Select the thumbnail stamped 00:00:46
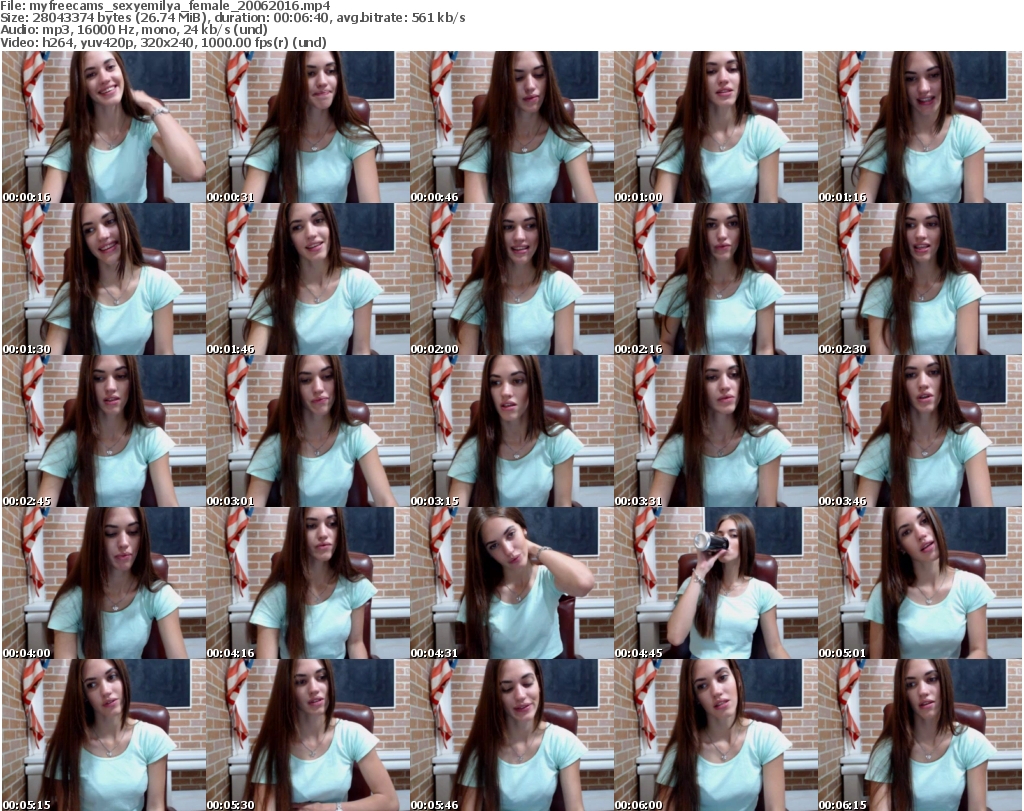Screen dimensions: 1024x811 click(x=511, y=127)
